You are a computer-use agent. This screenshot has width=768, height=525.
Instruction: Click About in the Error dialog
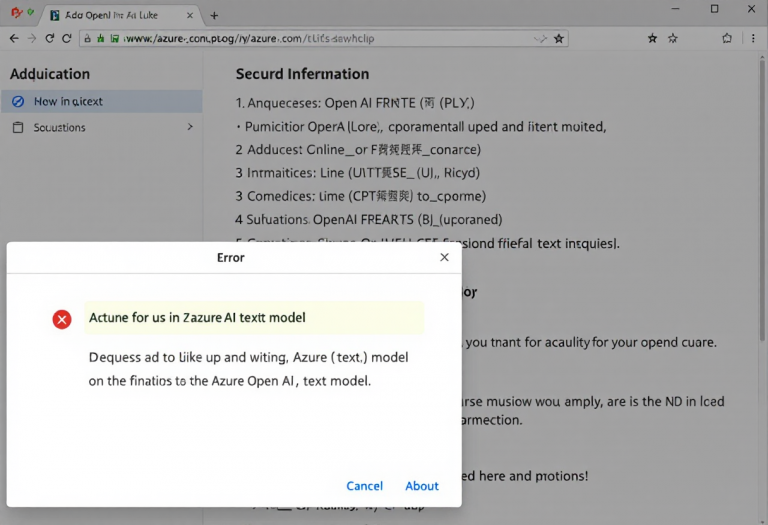[421, 486]
